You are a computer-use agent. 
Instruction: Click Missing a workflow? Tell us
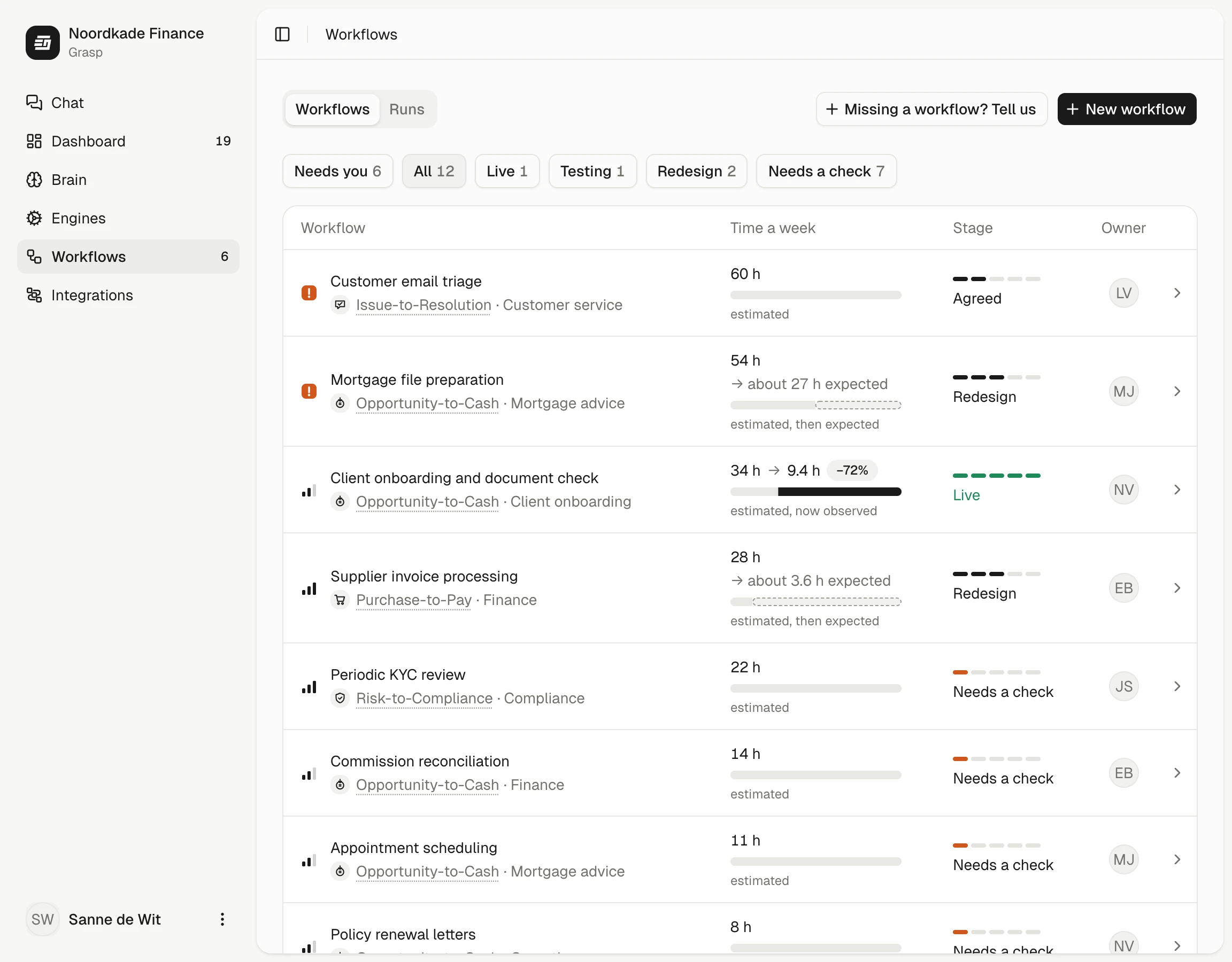click(931, 109)
